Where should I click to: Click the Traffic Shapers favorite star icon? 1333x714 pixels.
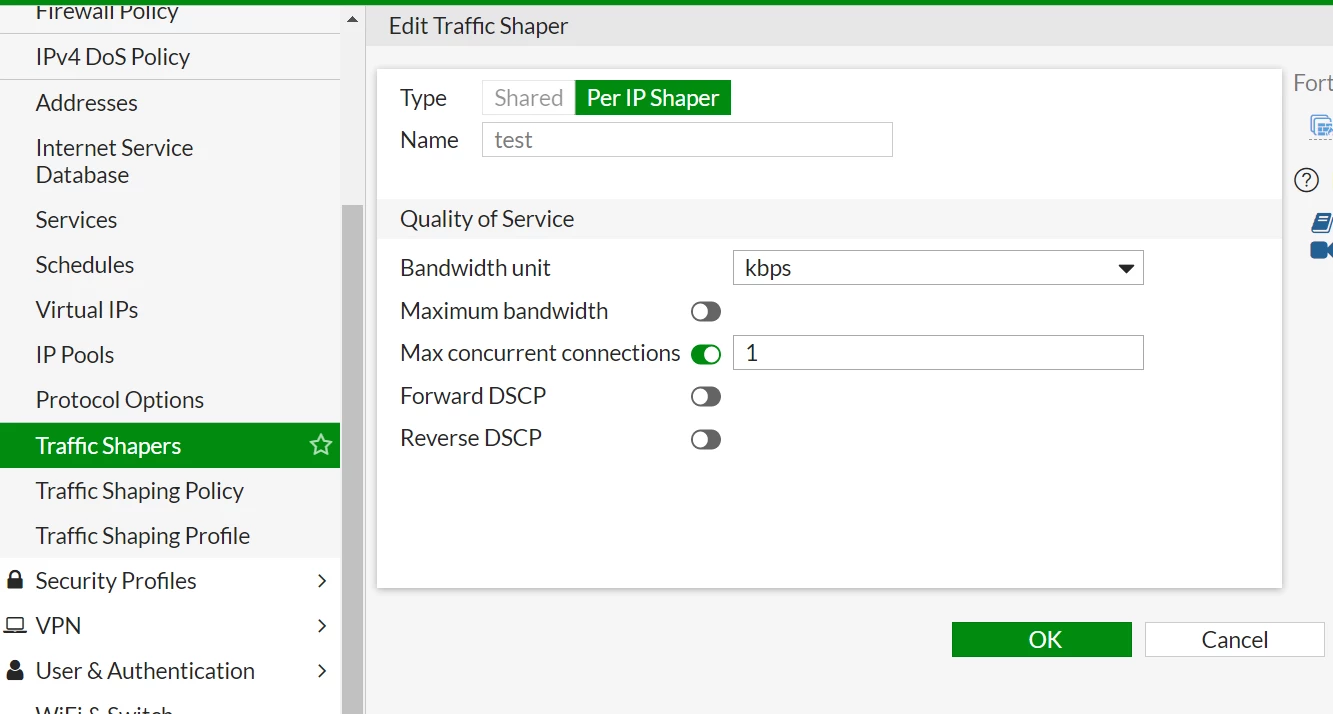tap(320, 445)
